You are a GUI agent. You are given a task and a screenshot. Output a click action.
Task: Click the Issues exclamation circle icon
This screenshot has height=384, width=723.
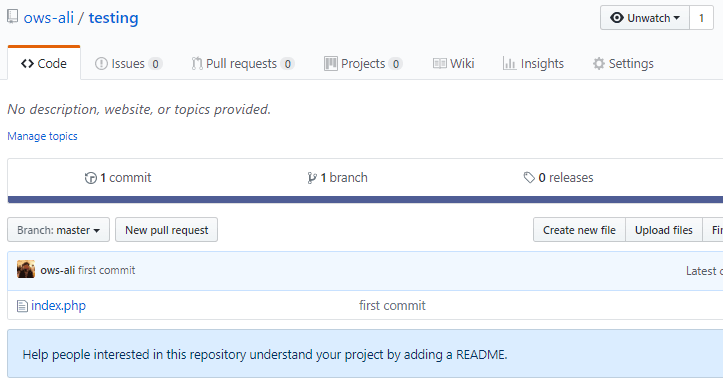[x=101, y=64]
